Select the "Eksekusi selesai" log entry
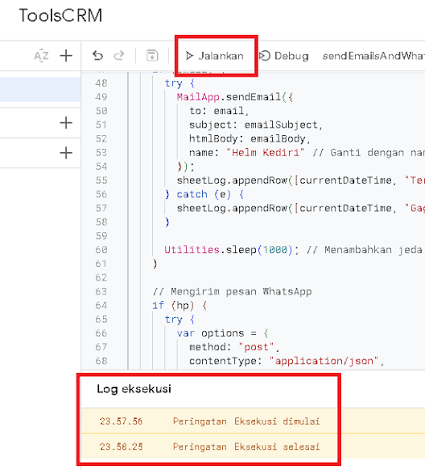 (277, 447)
